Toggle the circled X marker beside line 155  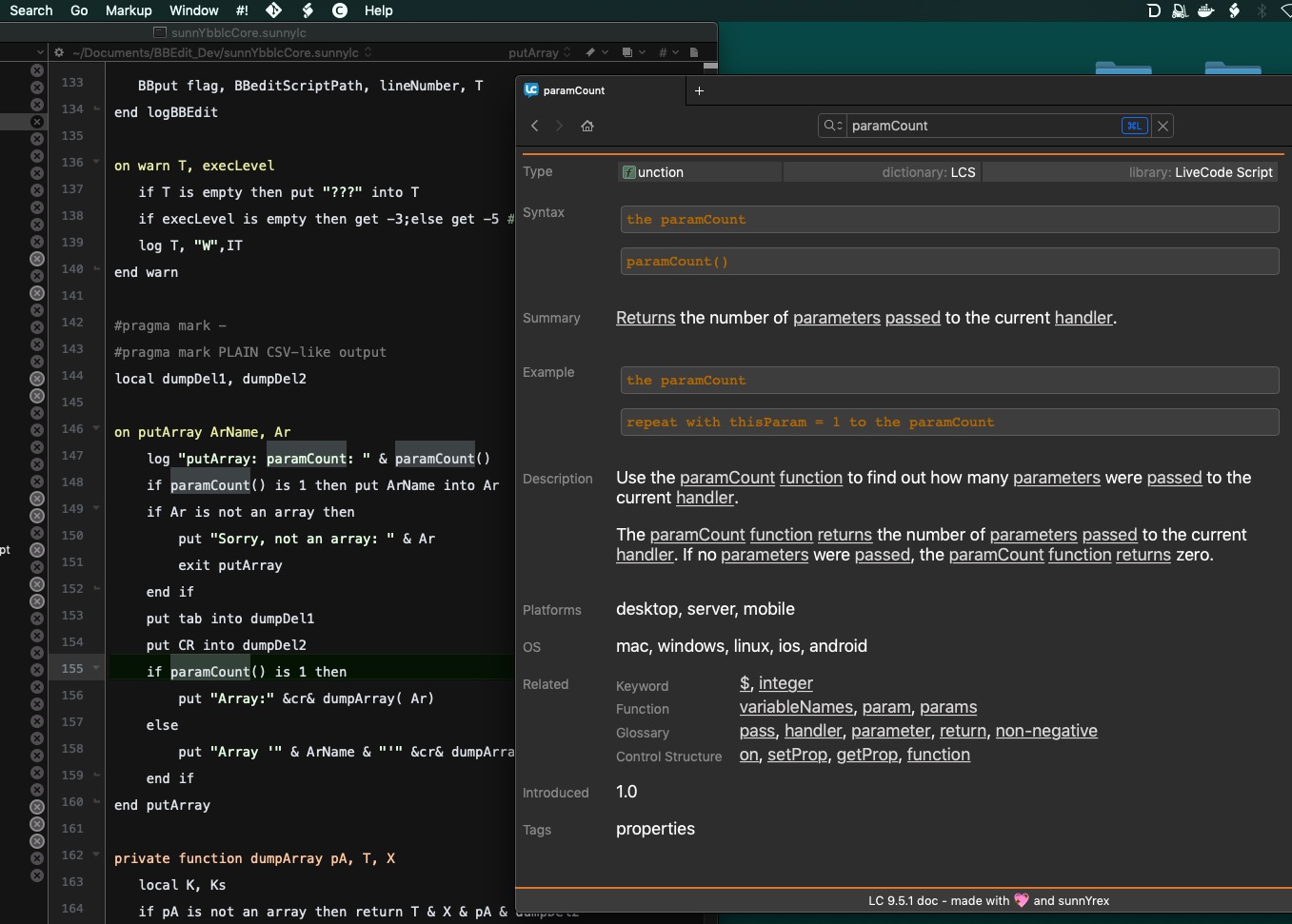(37, 669)
